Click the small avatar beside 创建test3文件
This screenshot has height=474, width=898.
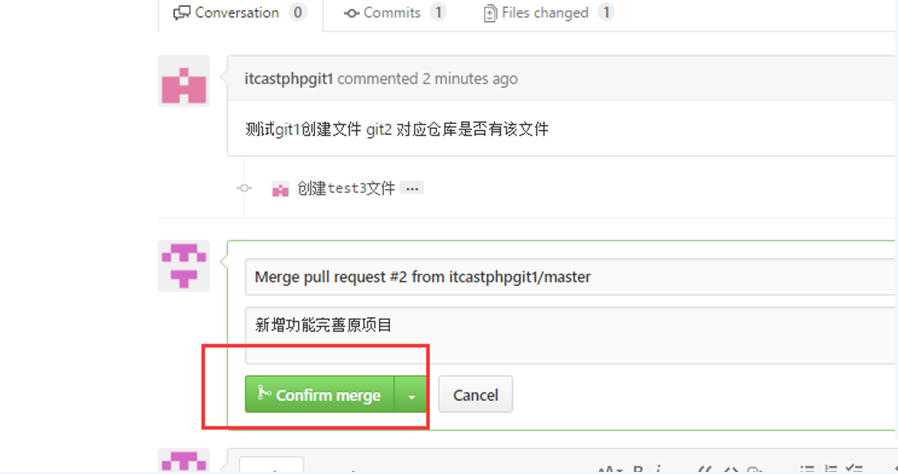pos(280,188)
